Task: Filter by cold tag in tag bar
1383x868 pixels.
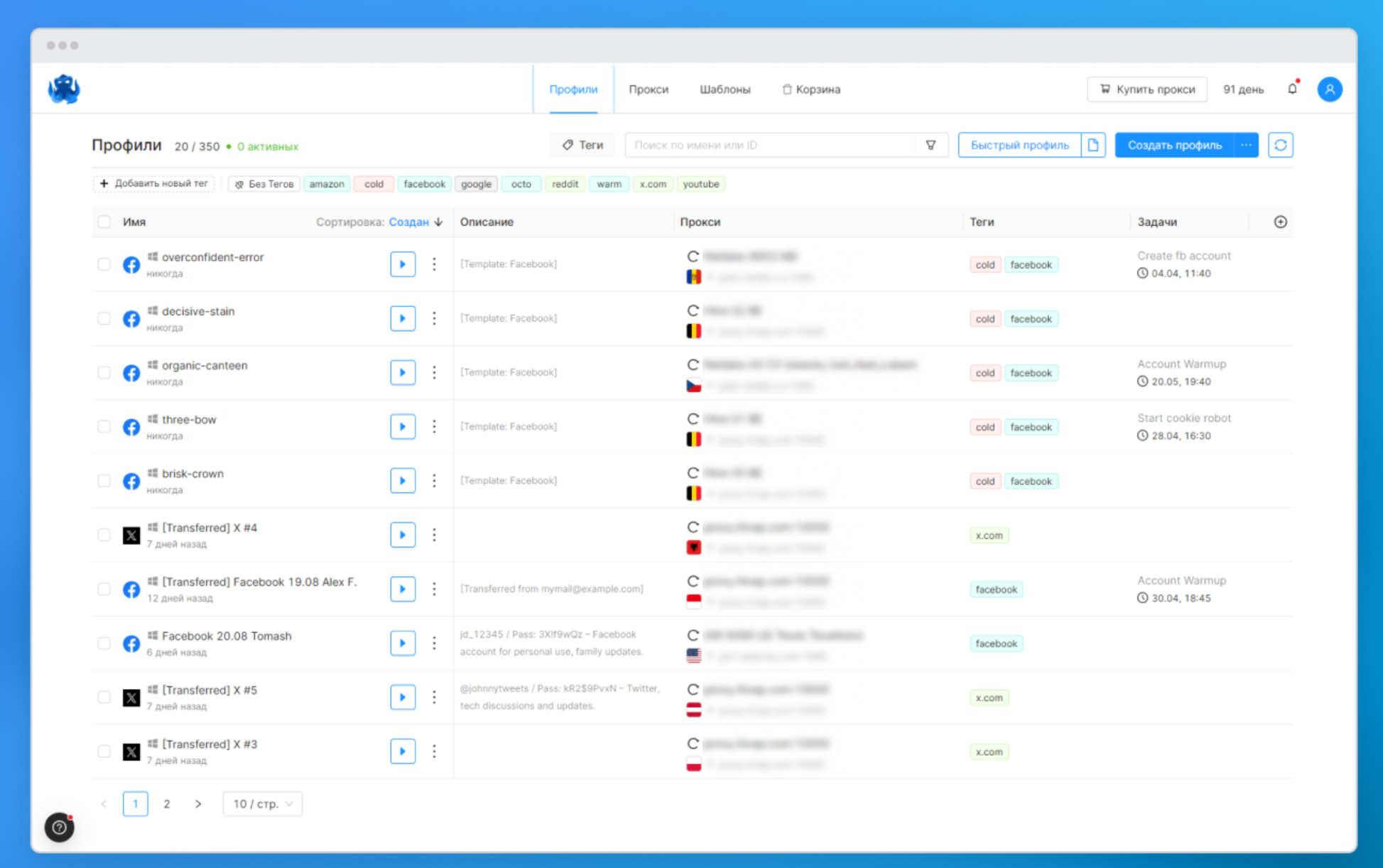Action: (374, 184)
